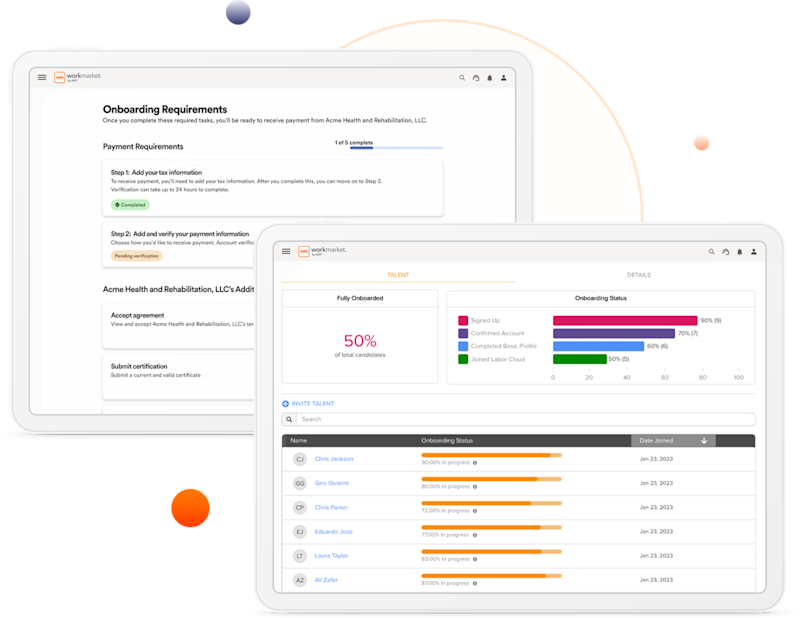The width and height of the screenshot is (800, 618).
Task: Click Pending verification badge in Step 2
Action: (136, 256)
